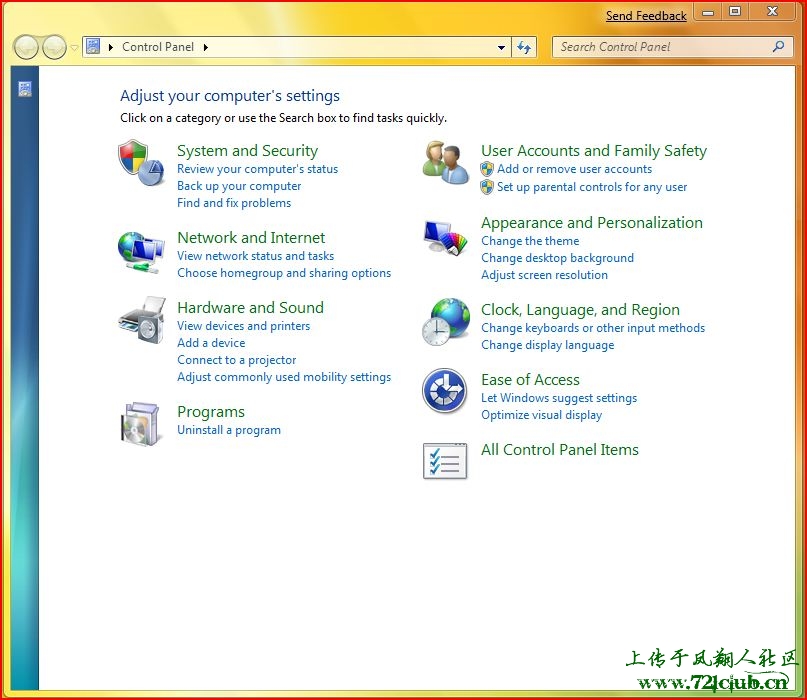Select Optimize visual display
The height and width of the screenshot is (700, 807).
[541, 415]
